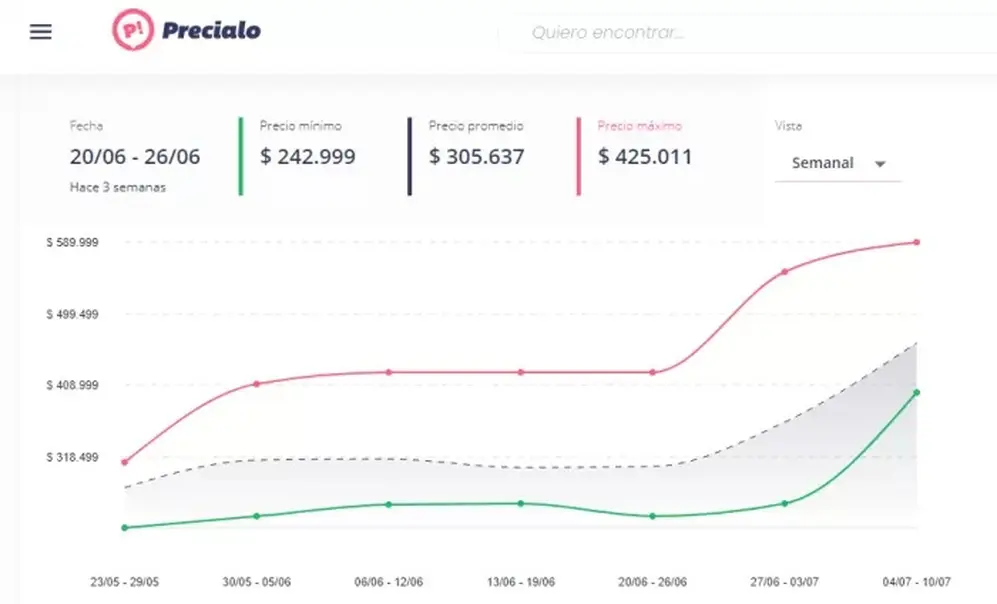Select the 20/06 - 26/06 axis label
Image resolution: width=997 pixels, height=604 pixels.
[x=652, y=582]
